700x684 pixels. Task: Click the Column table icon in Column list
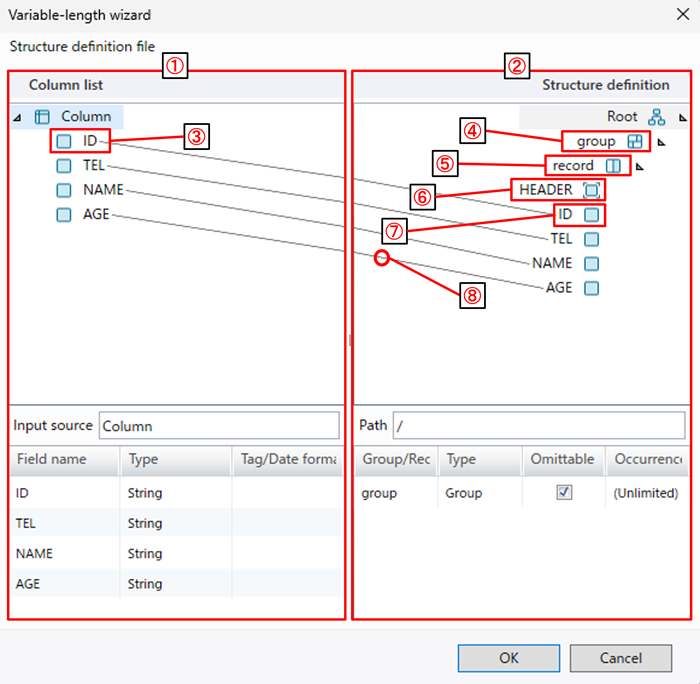[x=42, y=117]
